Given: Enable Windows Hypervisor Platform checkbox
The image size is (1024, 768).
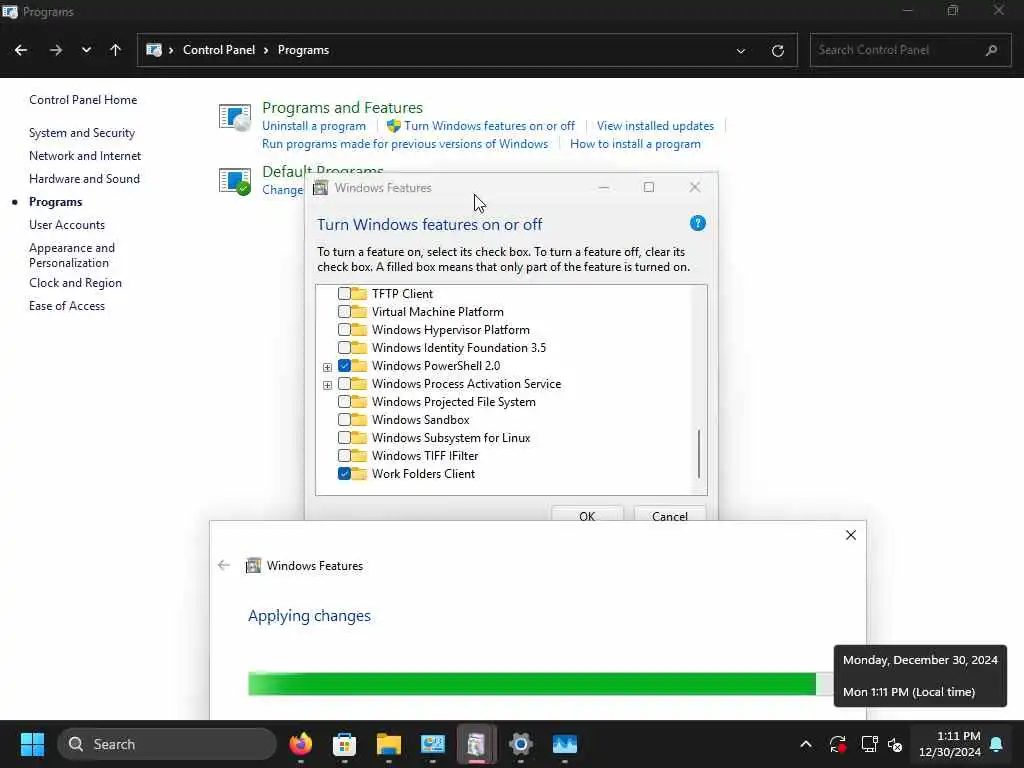Looking at the screenshot, I should (344, 330).
